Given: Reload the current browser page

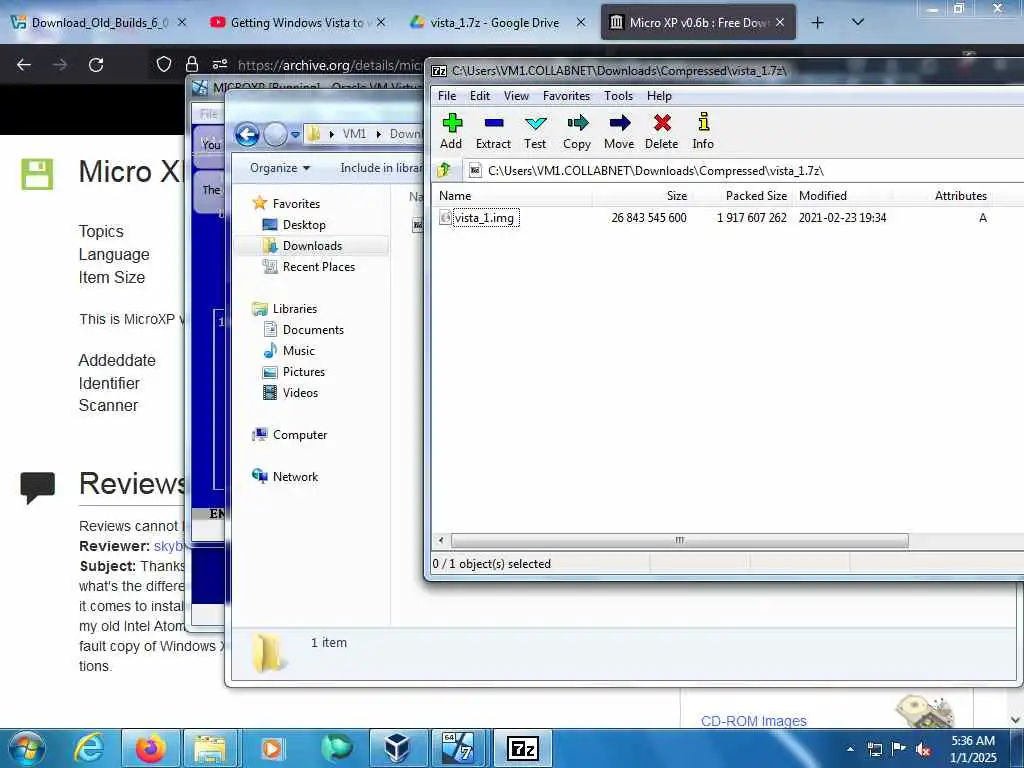Looking at the screenshot, I should (x=96, y=65).
